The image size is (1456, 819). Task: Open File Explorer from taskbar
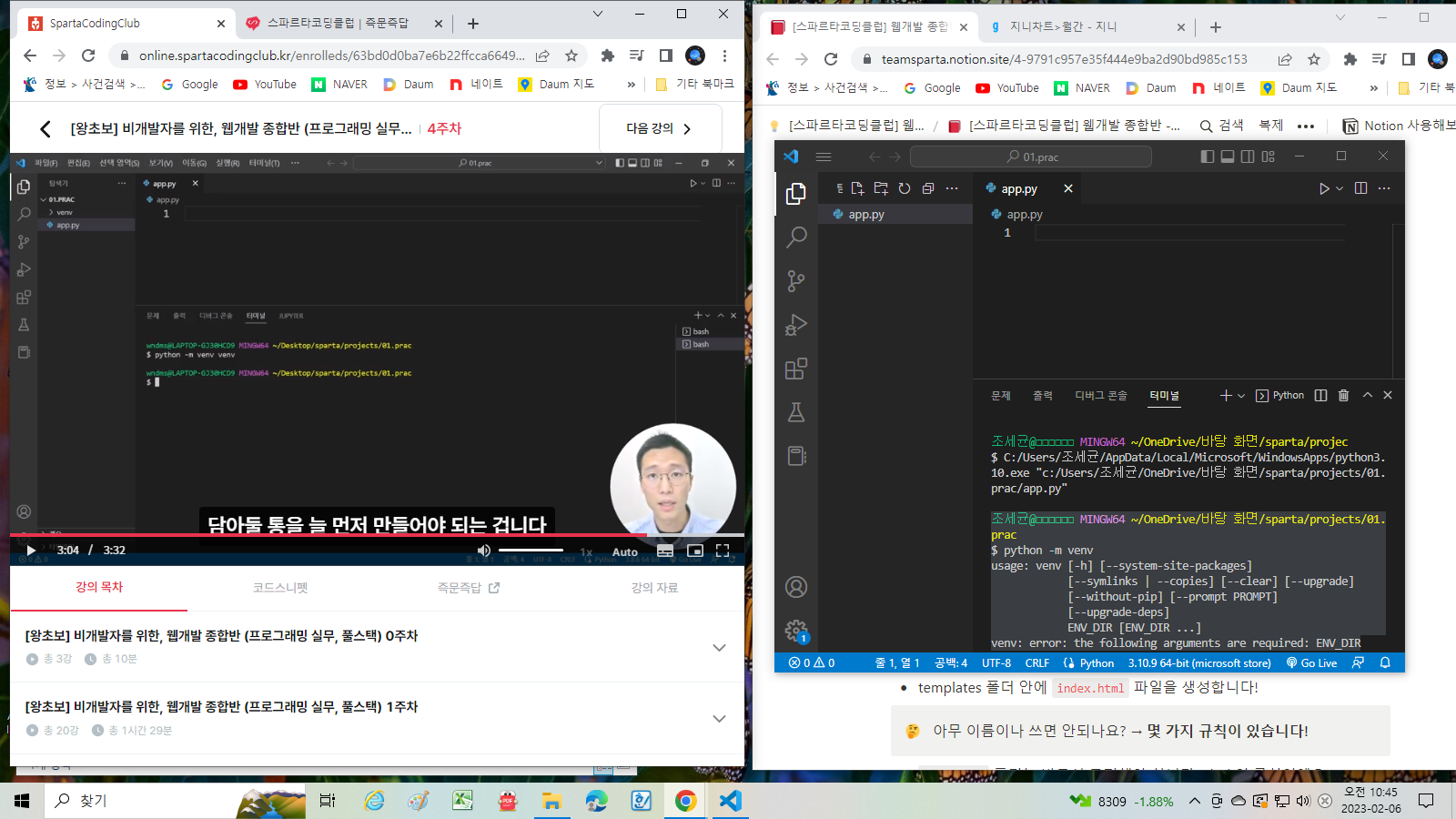(x=551, y=801)
